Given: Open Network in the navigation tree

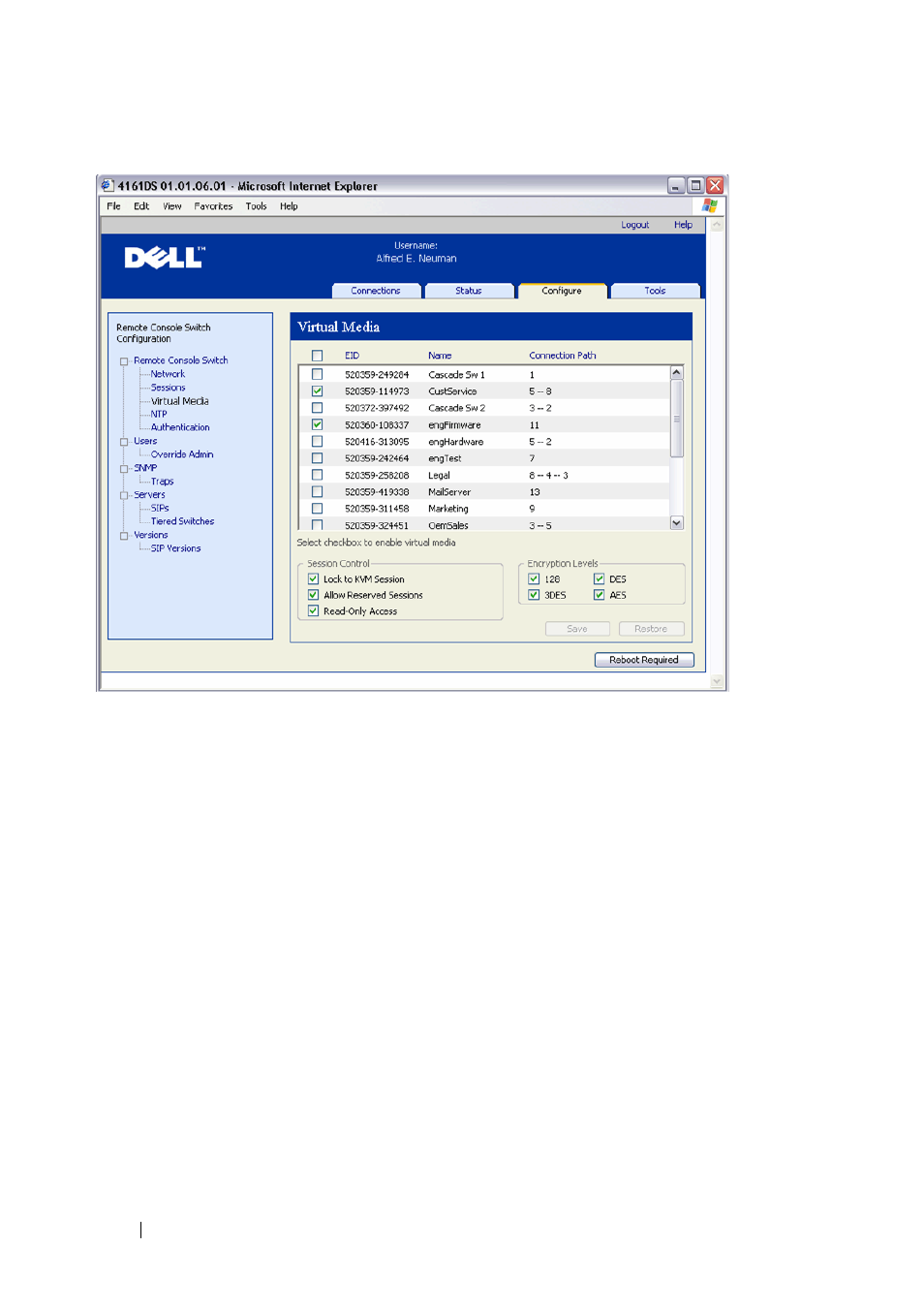Looking at the screenshot, I should click(168, 374).
